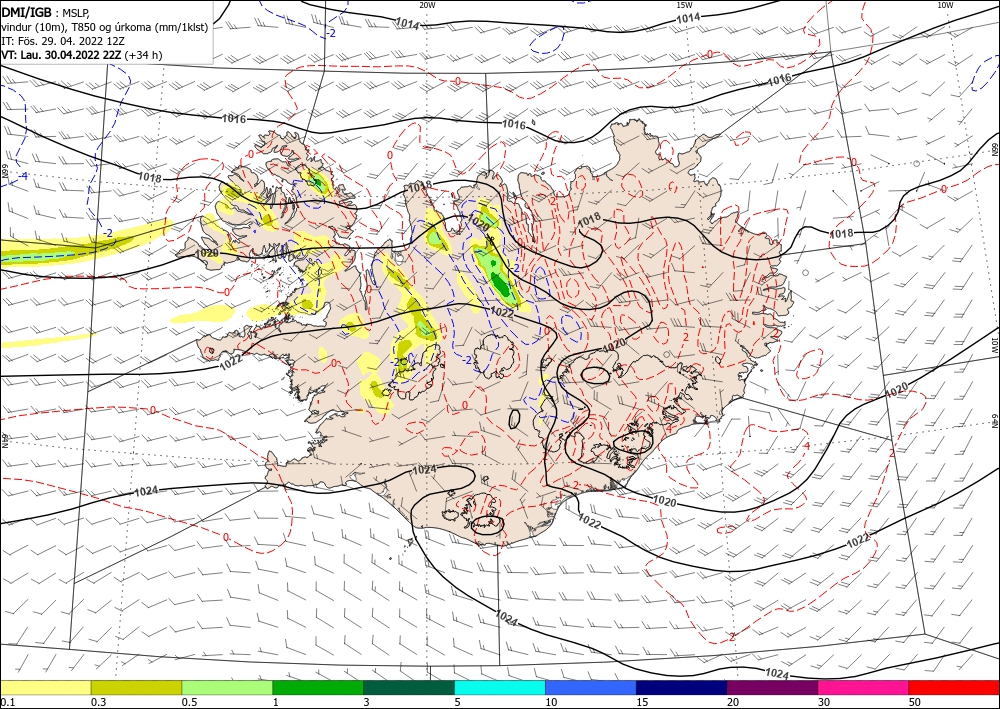
Task: Choose the blue 10–15 mm legend swatch
Action: tap(591, 687)
